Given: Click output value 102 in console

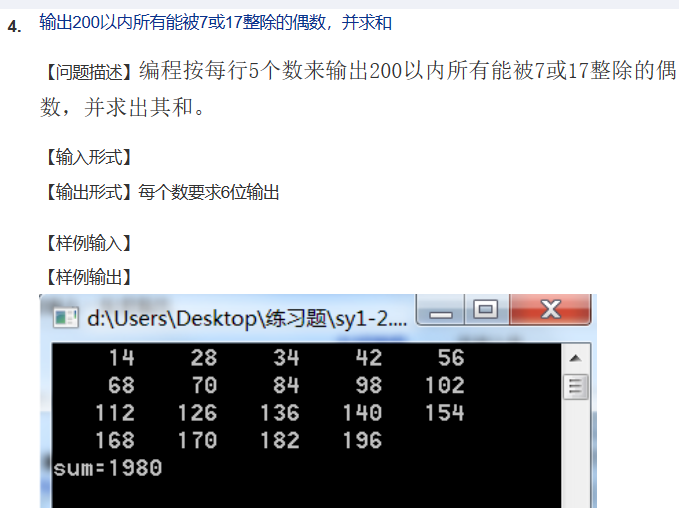Looking at the screenshot, I should point(445,385).
